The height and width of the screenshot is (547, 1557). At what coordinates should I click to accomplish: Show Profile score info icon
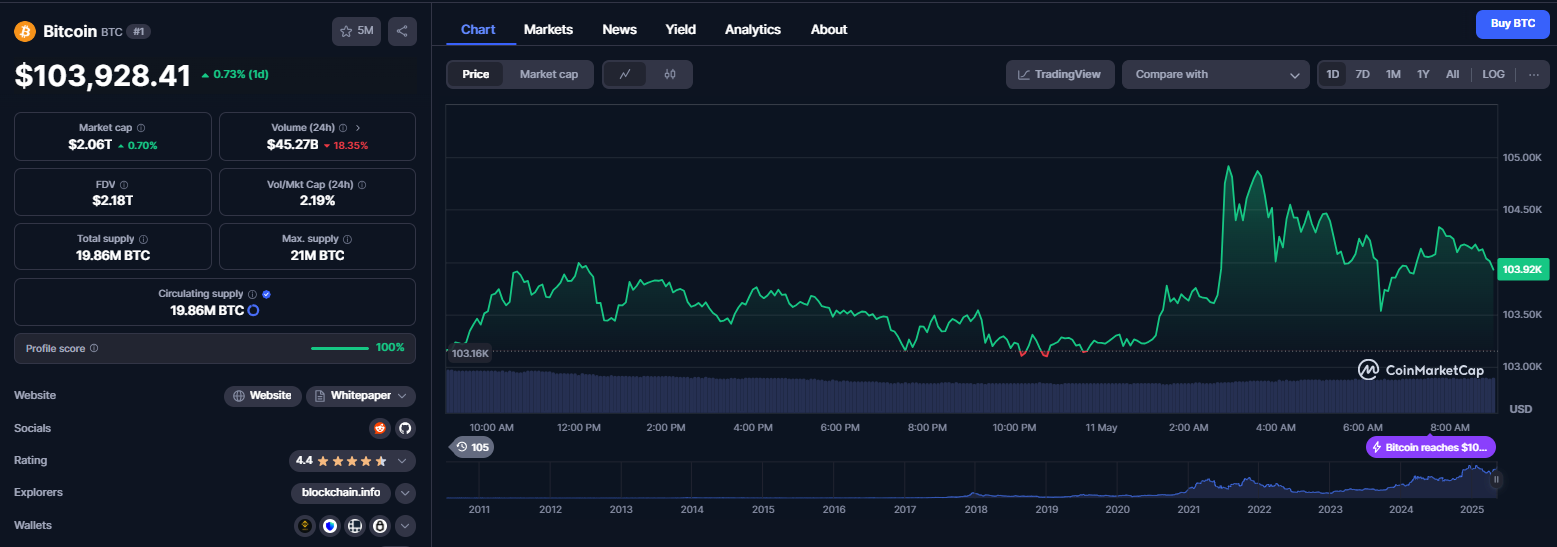click(x=94, y=348)
